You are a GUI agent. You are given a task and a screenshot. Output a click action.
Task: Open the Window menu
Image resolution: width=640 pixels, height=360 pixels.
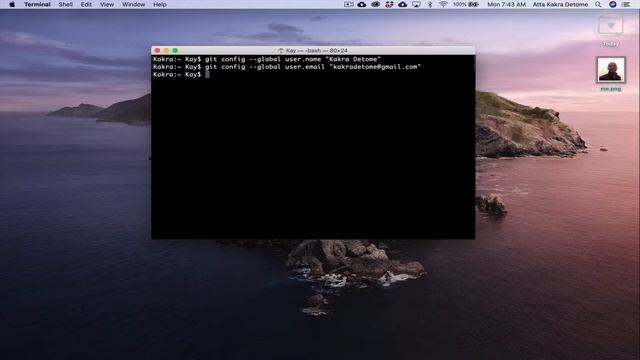tap(133, 4)
